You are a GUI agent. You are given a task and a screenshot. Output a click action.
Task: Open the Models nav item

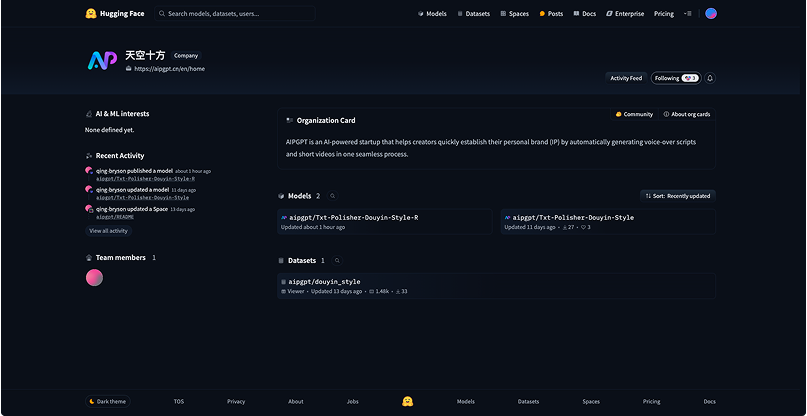[x=432, y=14]
